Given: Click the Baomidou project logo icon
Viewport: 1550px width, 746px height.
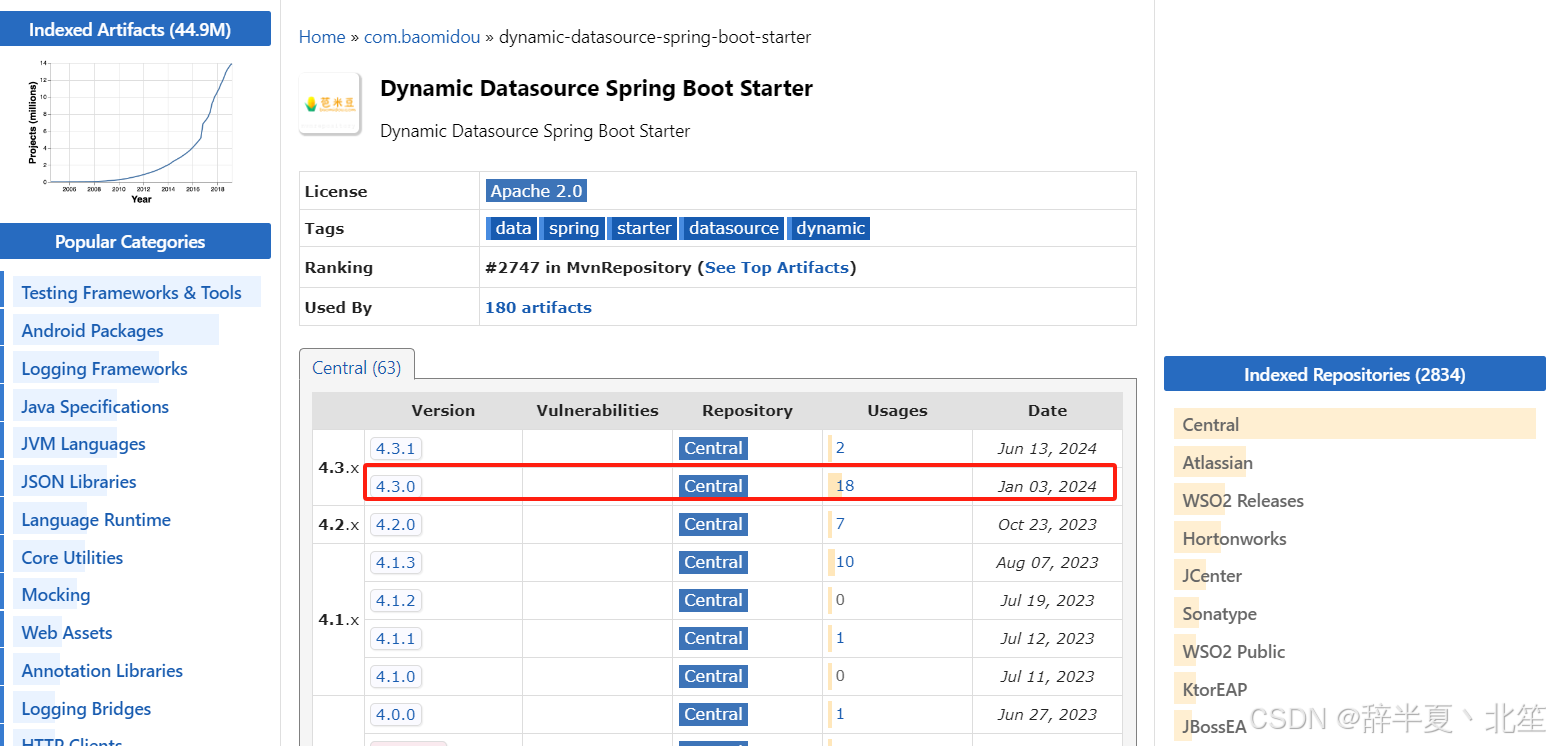Looking at the screenshot, I should coord(330,103).
